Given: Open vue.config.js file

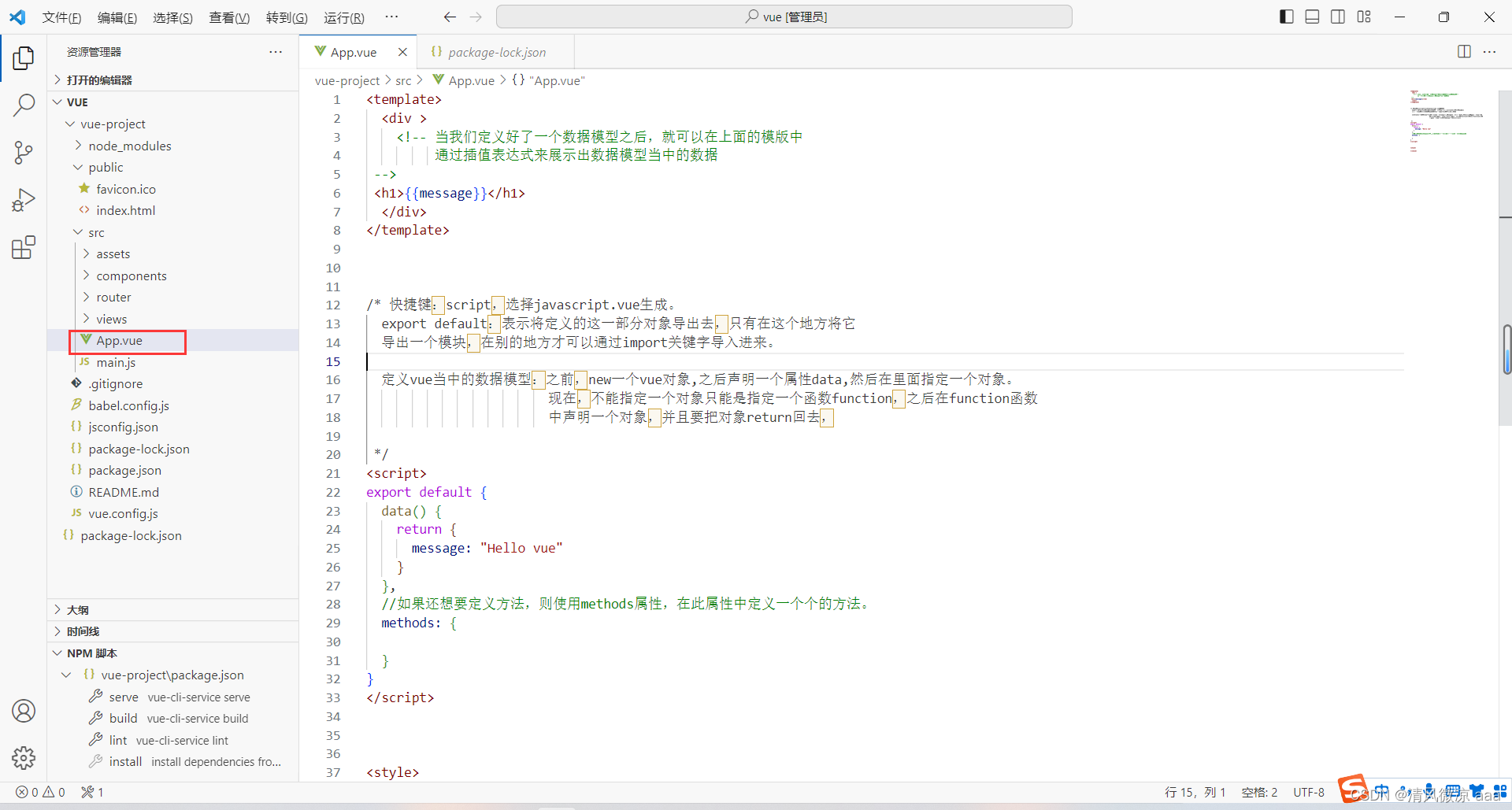Looking at the screenshot, I should tap(173, 514).
